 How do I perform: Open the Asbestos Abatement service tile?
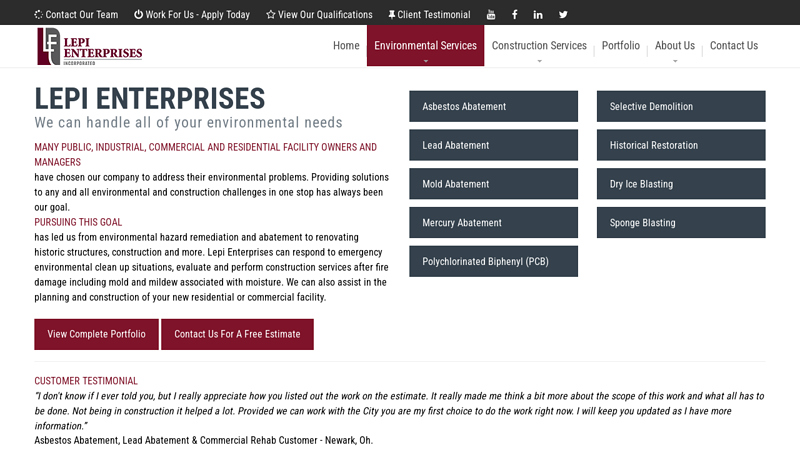point(493,107)
